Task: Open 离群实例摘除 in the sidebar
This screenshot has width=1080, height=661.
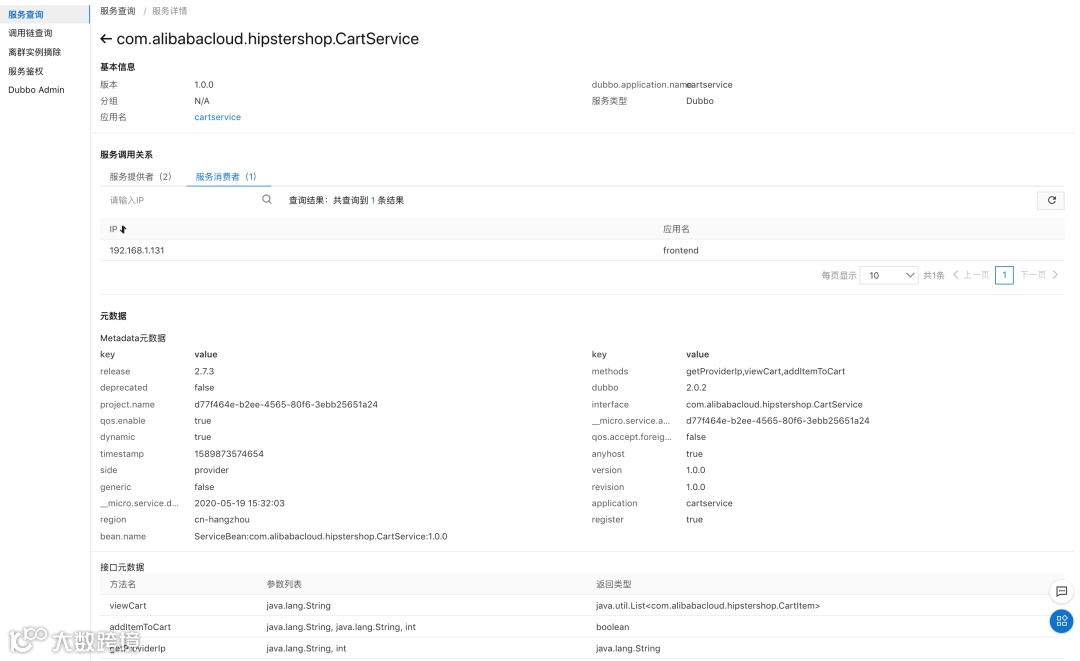Action: click(34, 52)
